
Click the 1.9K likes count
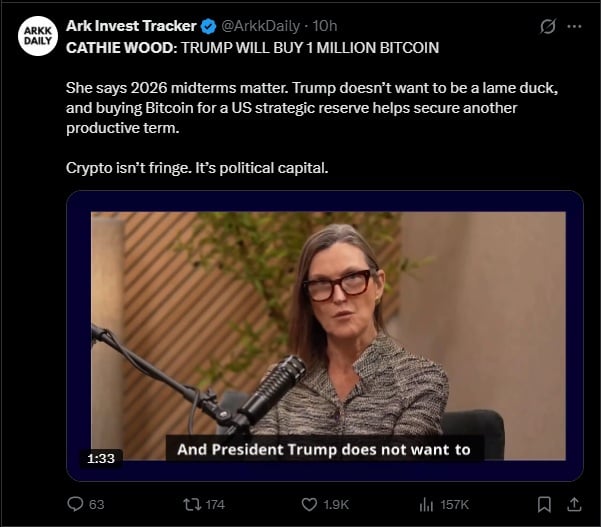pyautogui.click(x=337, y=504)
